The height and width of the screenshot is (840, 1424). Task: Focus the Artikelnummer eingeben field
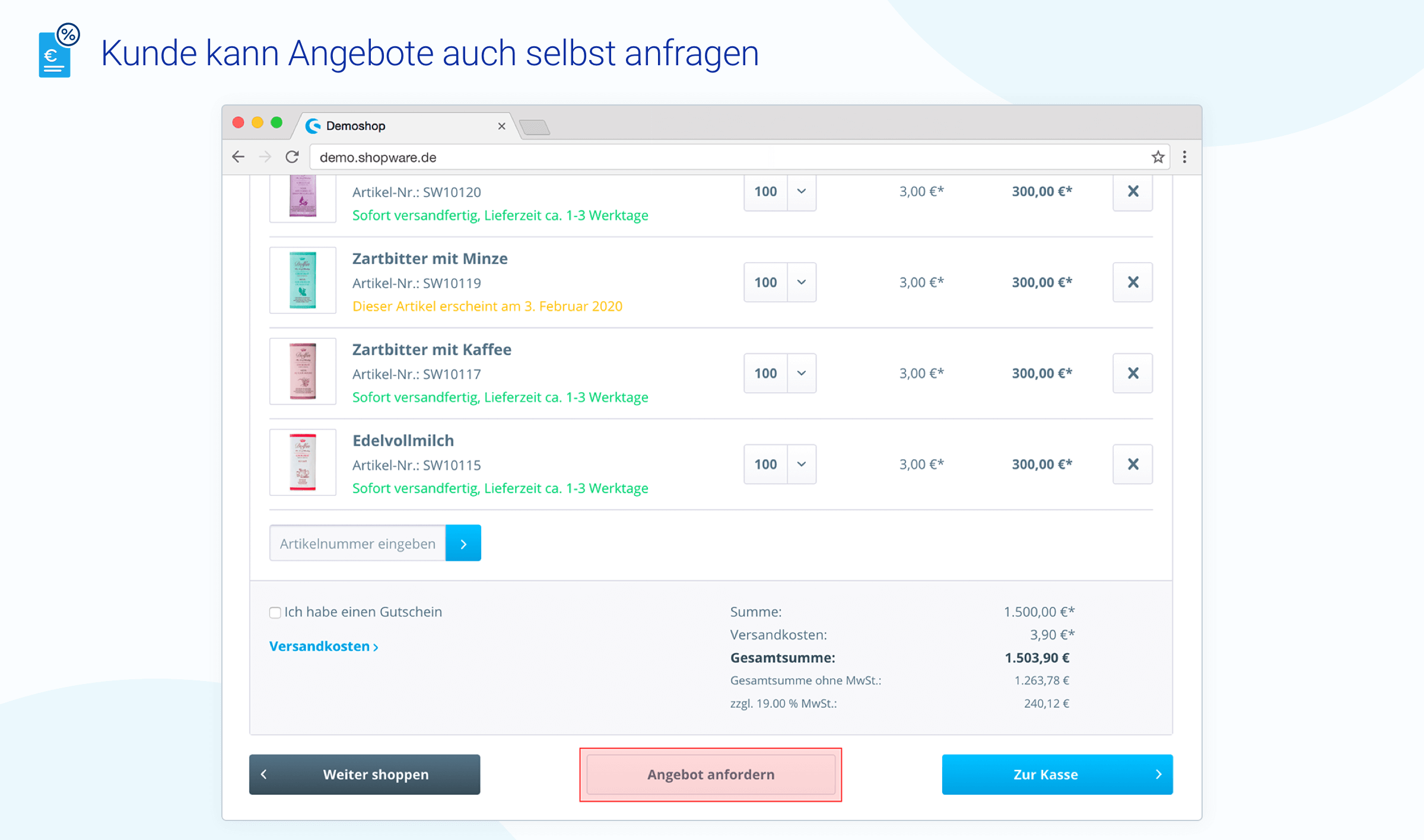358,543
